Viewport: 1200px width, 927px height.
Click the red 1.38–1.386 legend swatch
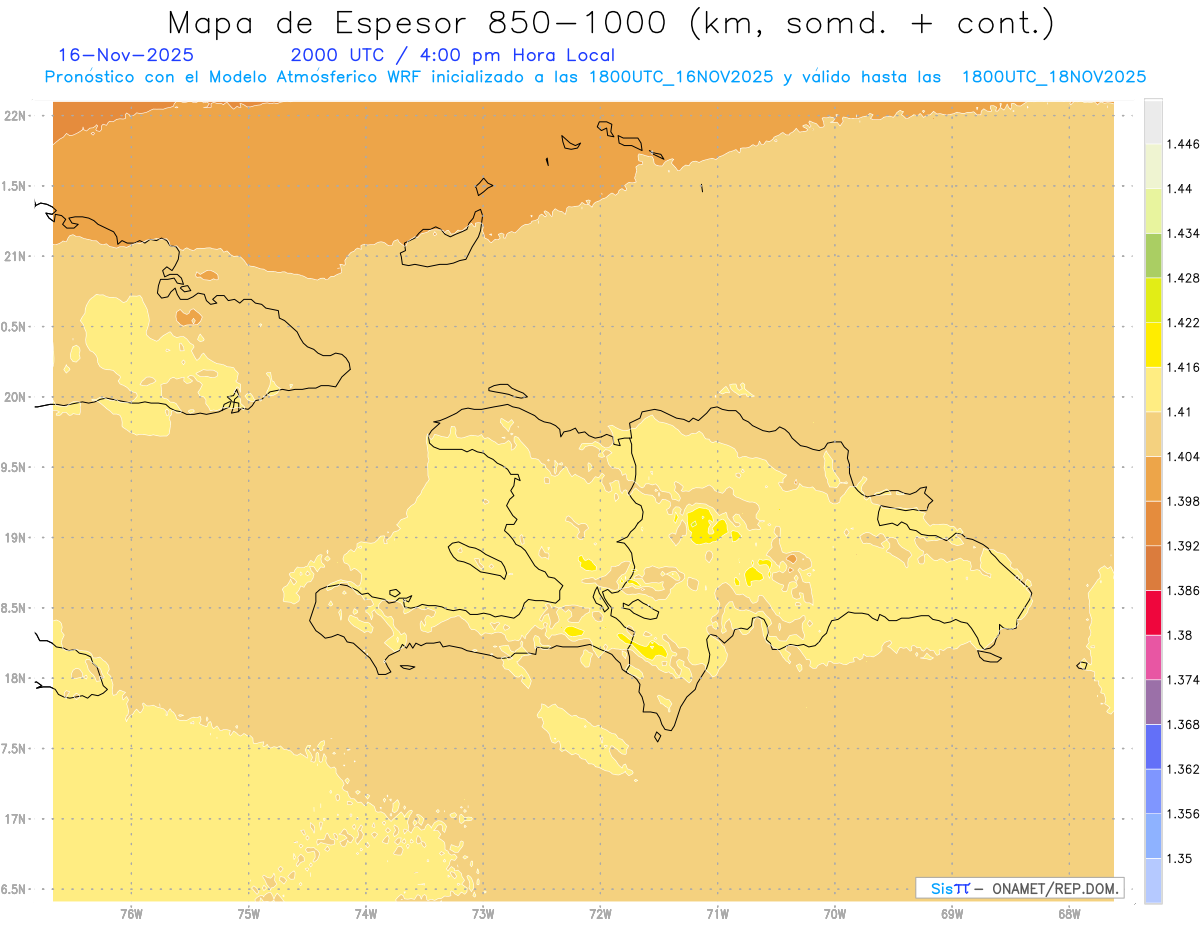(x=1153, y=612)
